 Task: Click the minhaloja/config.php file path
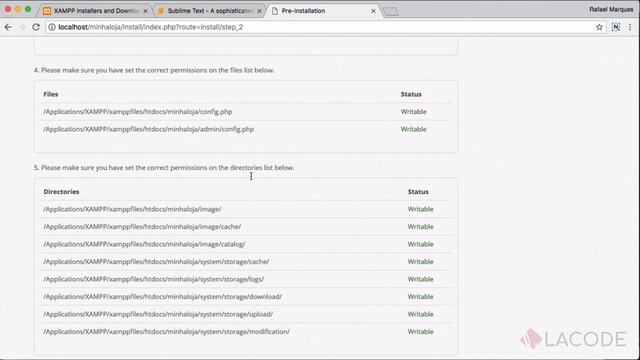[x=138, y=111]
